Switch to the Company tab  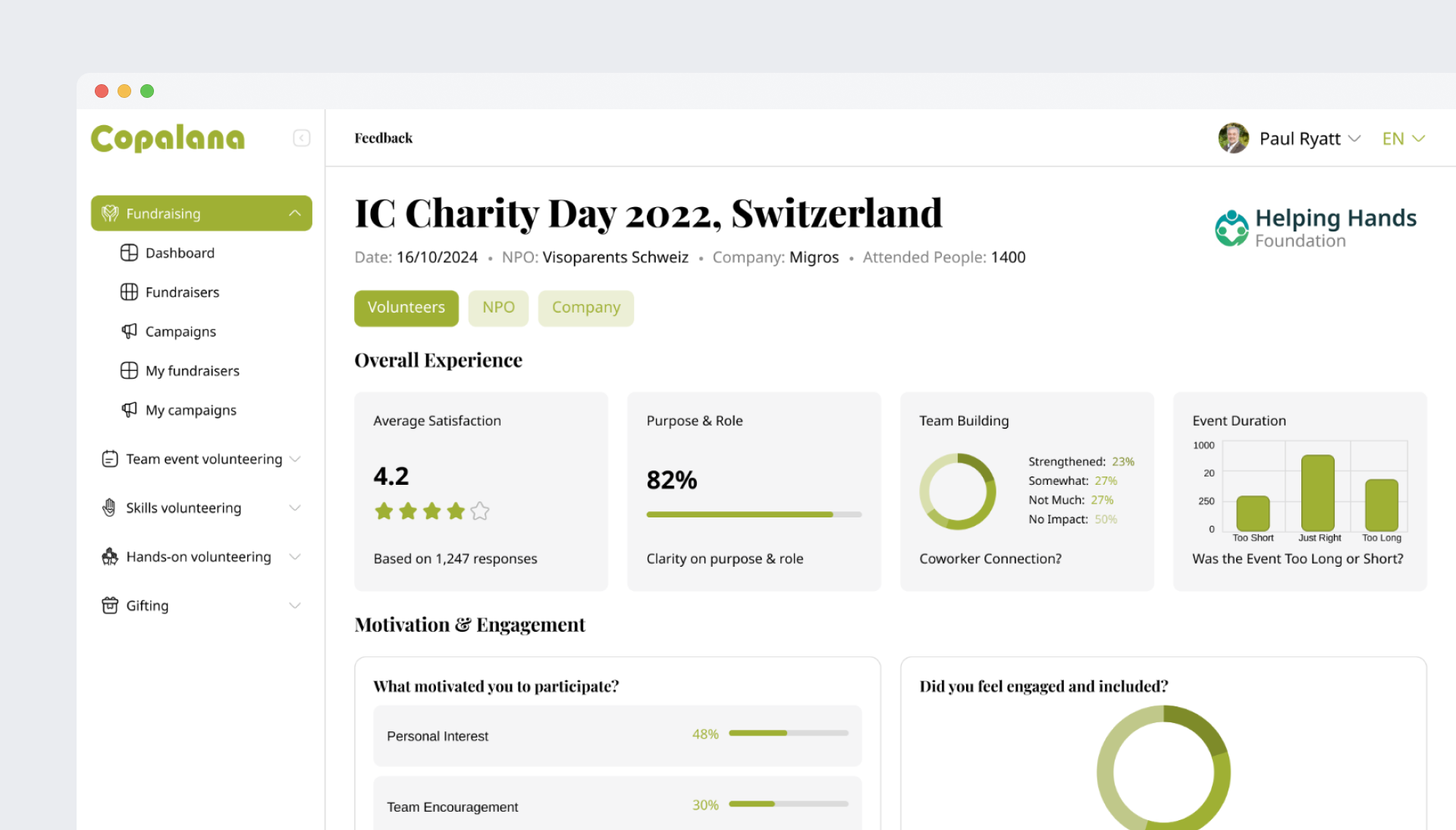[585, 308]
